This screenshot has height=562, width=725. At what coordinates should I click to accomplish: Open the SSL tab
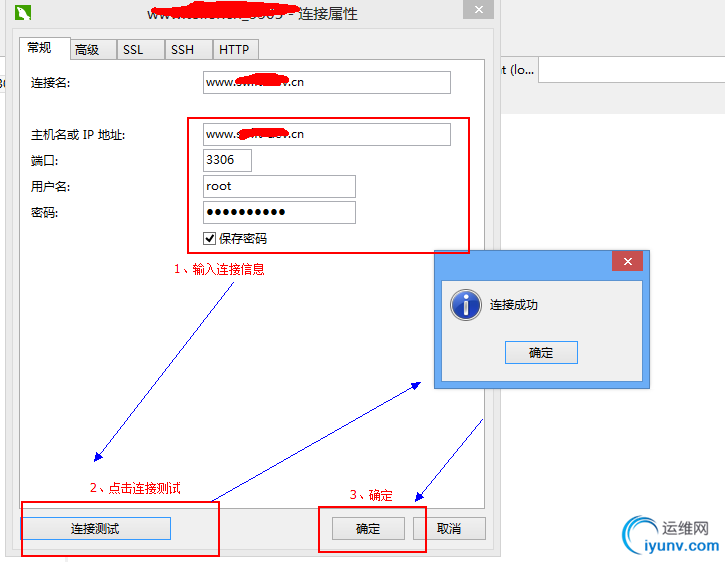tap(141, 49)
